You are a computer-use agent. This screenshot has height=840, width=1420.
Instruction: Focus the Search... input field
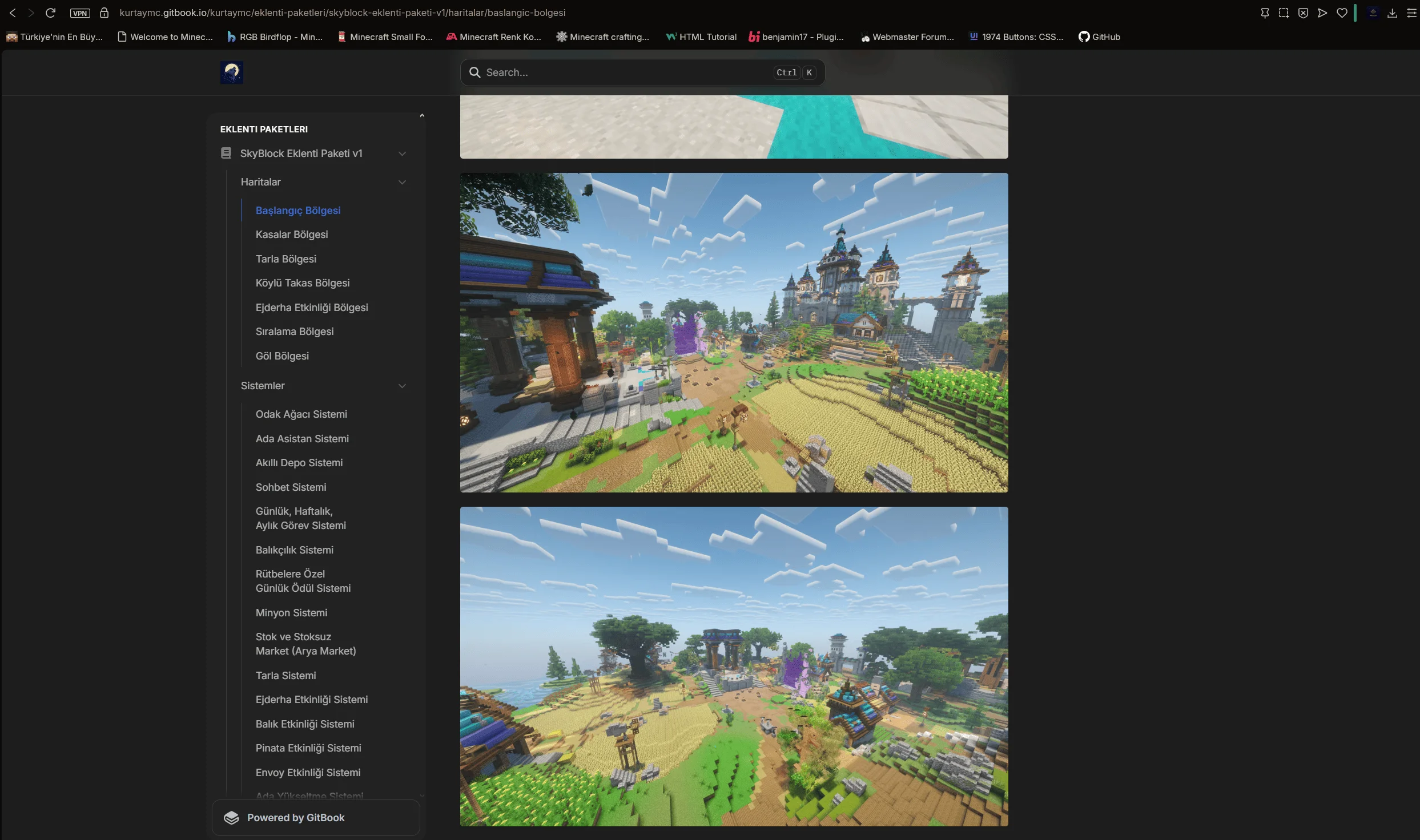(642, 72)
